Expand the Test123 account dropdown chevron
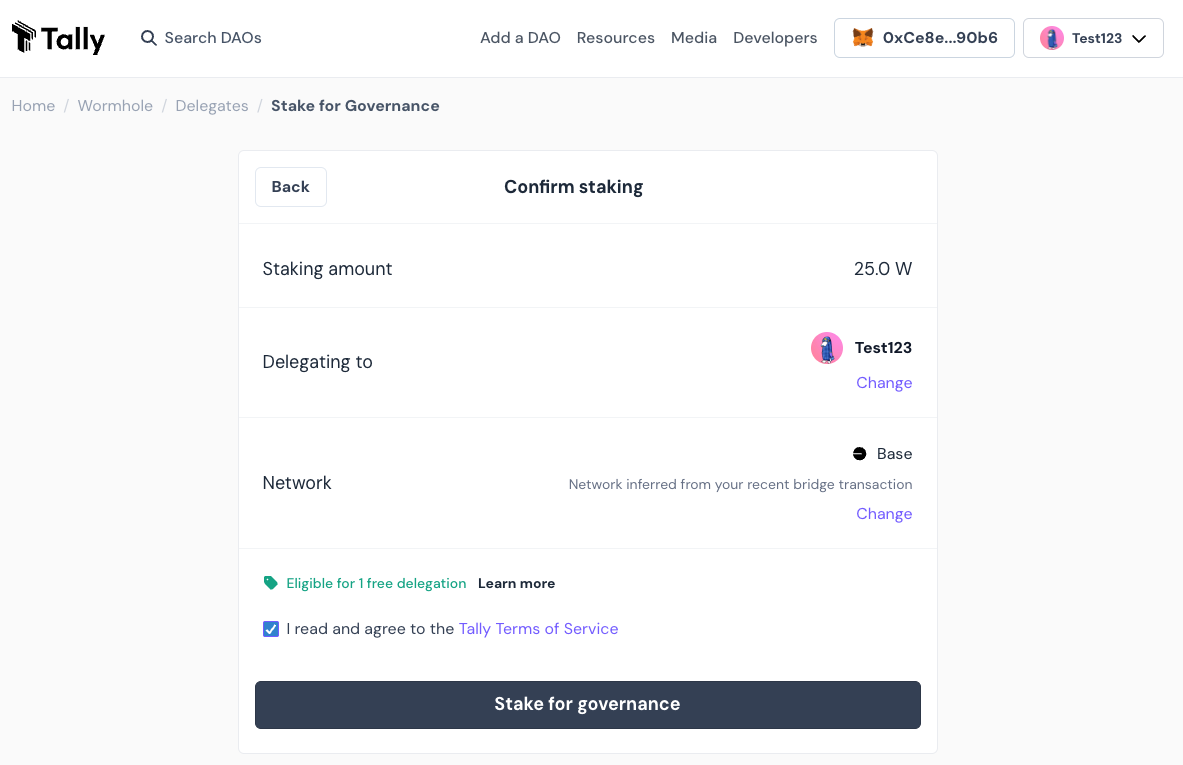Screen dimensions: 1183x765 point(1139,38)
